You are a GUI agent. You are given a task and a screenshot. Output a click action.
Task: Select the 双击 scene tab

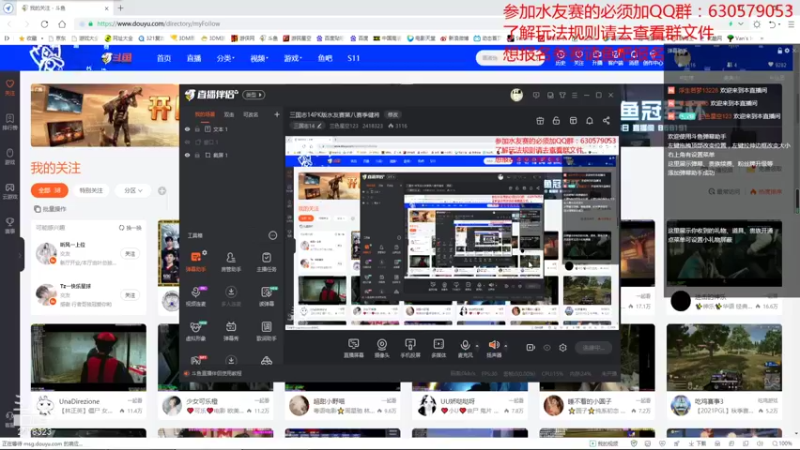click(x=229, y=114)
